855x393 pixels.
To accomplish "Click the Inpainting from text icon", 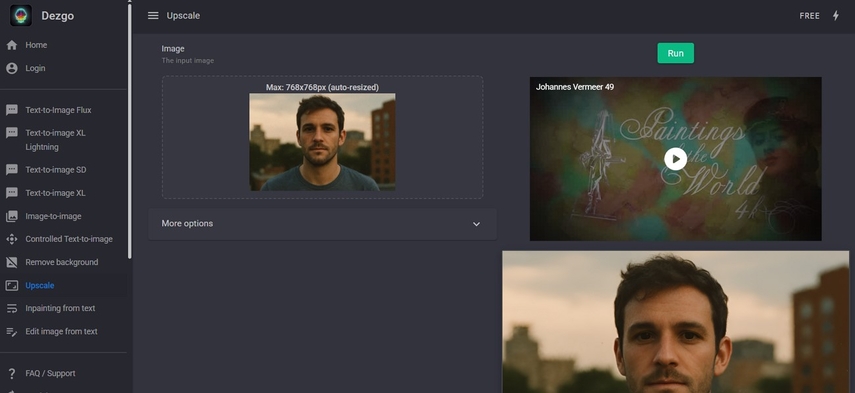I will pyautogui.click(x=12, y=309).
